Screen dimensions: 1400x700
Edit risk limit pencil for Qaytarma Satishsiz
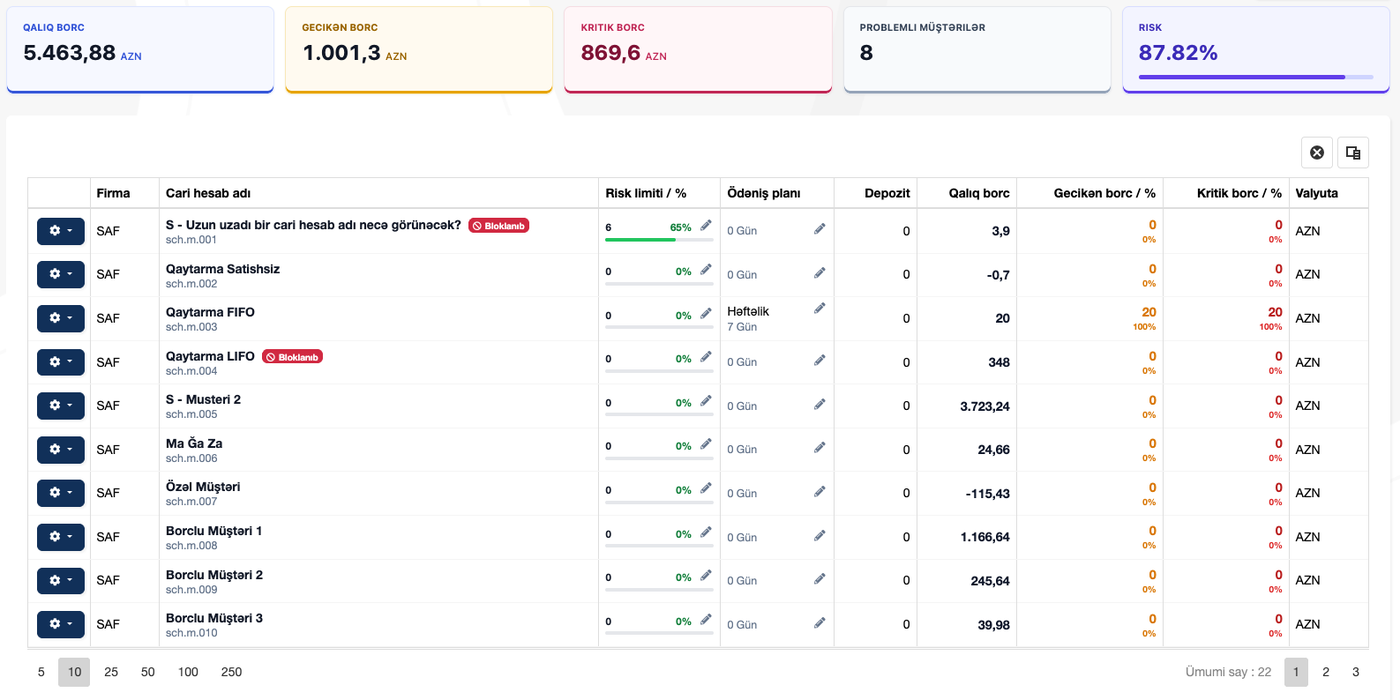pos(706,270)
